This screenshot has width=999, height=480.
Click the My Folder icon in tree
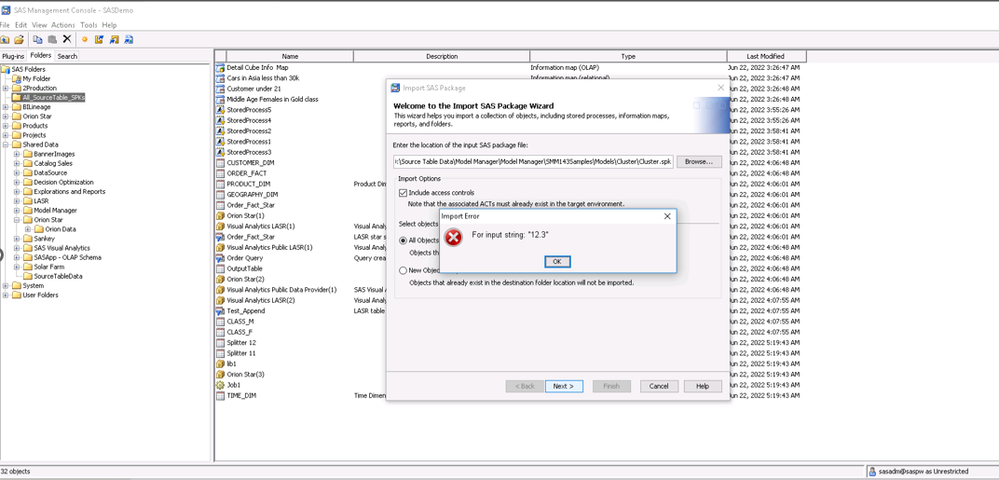[17, 78]
